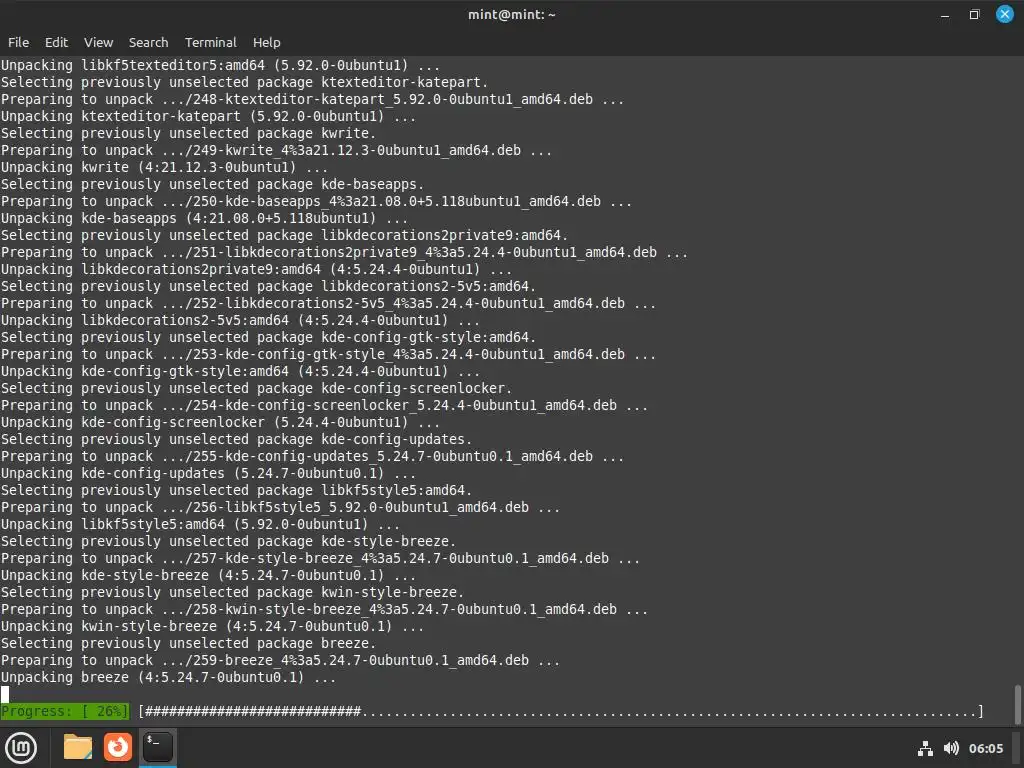Click line 'Unpacking kwrite (4:21.12.3-0ubuntu1) ...'
This screenshot has height=768, width=1024.
pyautogui.click(x=165, y=167)
